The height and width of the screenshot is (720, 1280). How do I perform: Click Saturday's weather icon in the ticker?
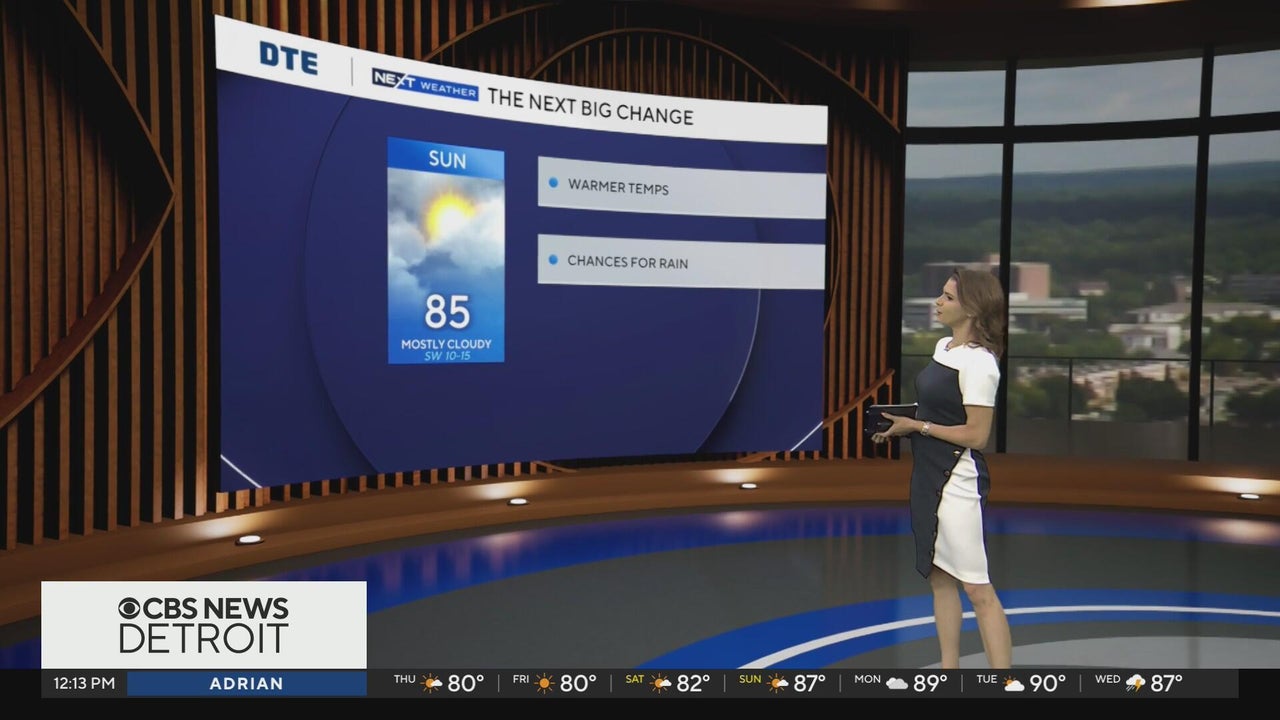(661, 684)
